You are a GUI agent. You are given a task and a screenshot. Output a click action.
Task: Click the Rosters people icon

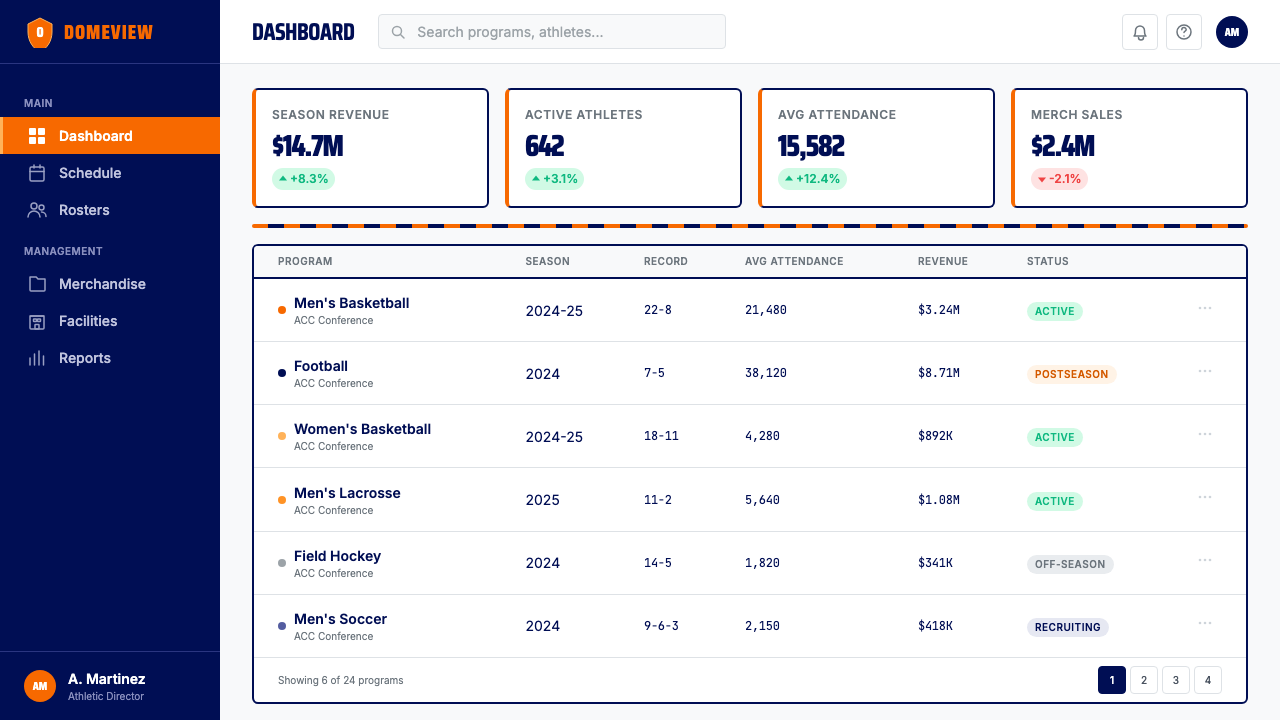[x=37, y=210]
